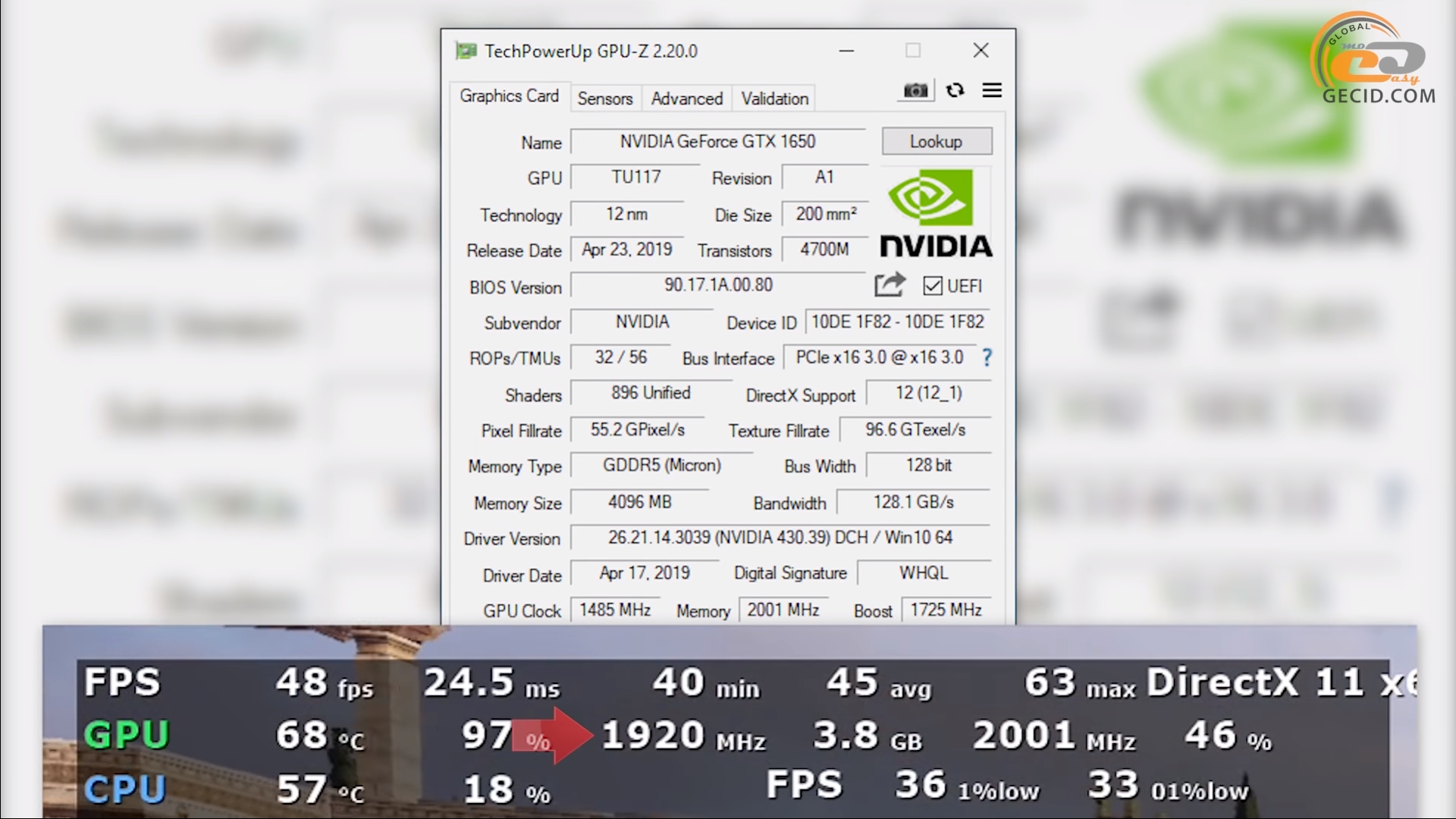This screenshot has height=819, width=1456.
Task: Take a GPU-Z screenshot with camera icon
Action: coord(915,91)
